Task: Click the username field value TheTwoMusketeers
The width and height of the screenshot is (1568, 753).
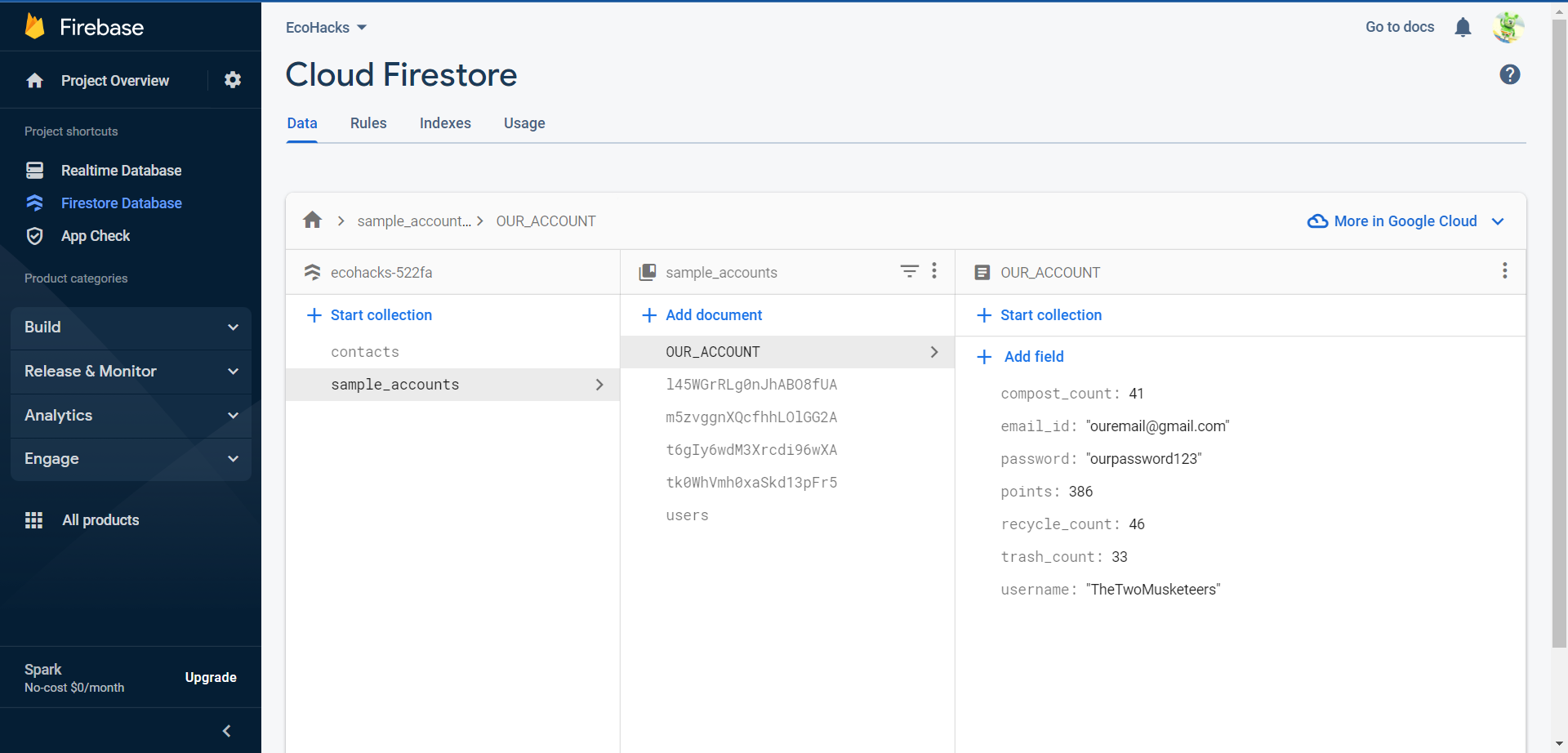Action: click(1153, 590)
